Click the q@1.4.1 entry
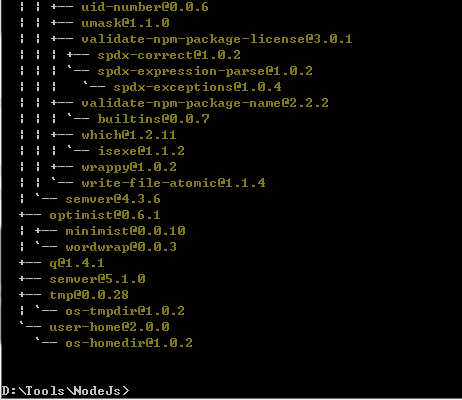The height and width of the screenshot is (400, 462). 77,263
